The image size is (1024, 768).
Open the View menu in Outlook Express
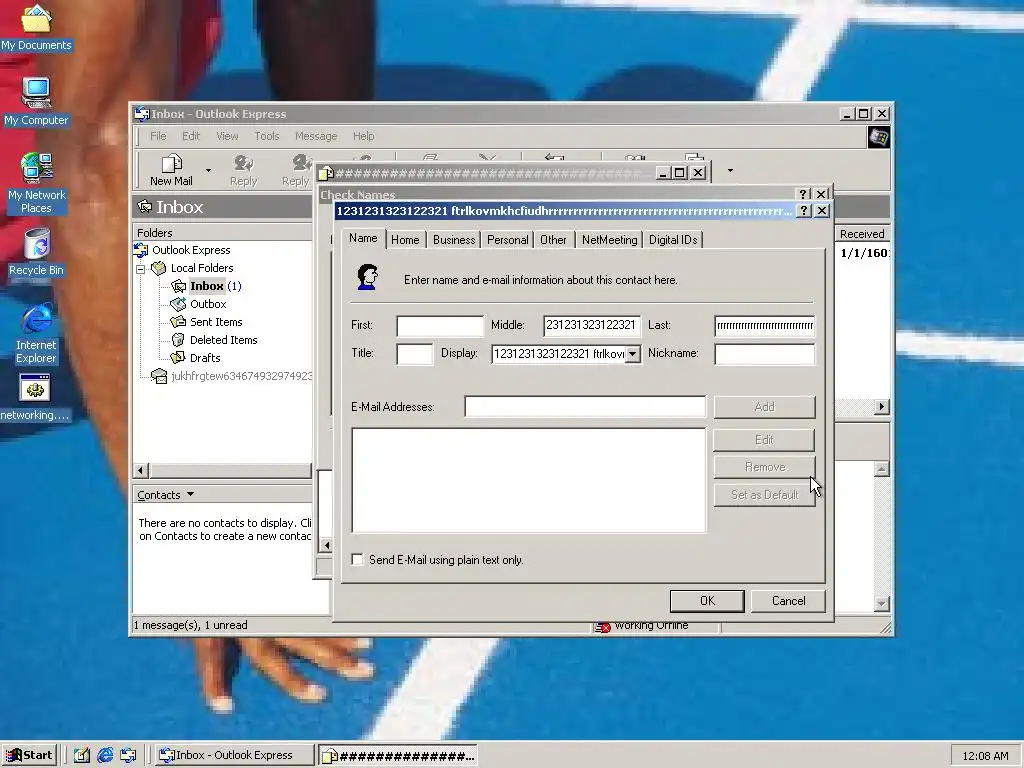[x=227, y=136]
